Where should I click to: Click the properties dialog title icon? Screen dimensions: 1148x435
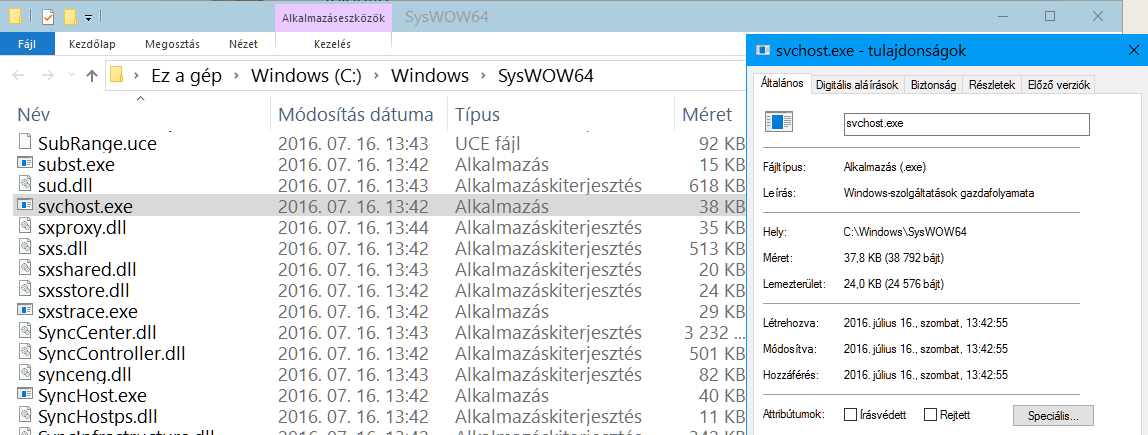click(x=764, y=51)
